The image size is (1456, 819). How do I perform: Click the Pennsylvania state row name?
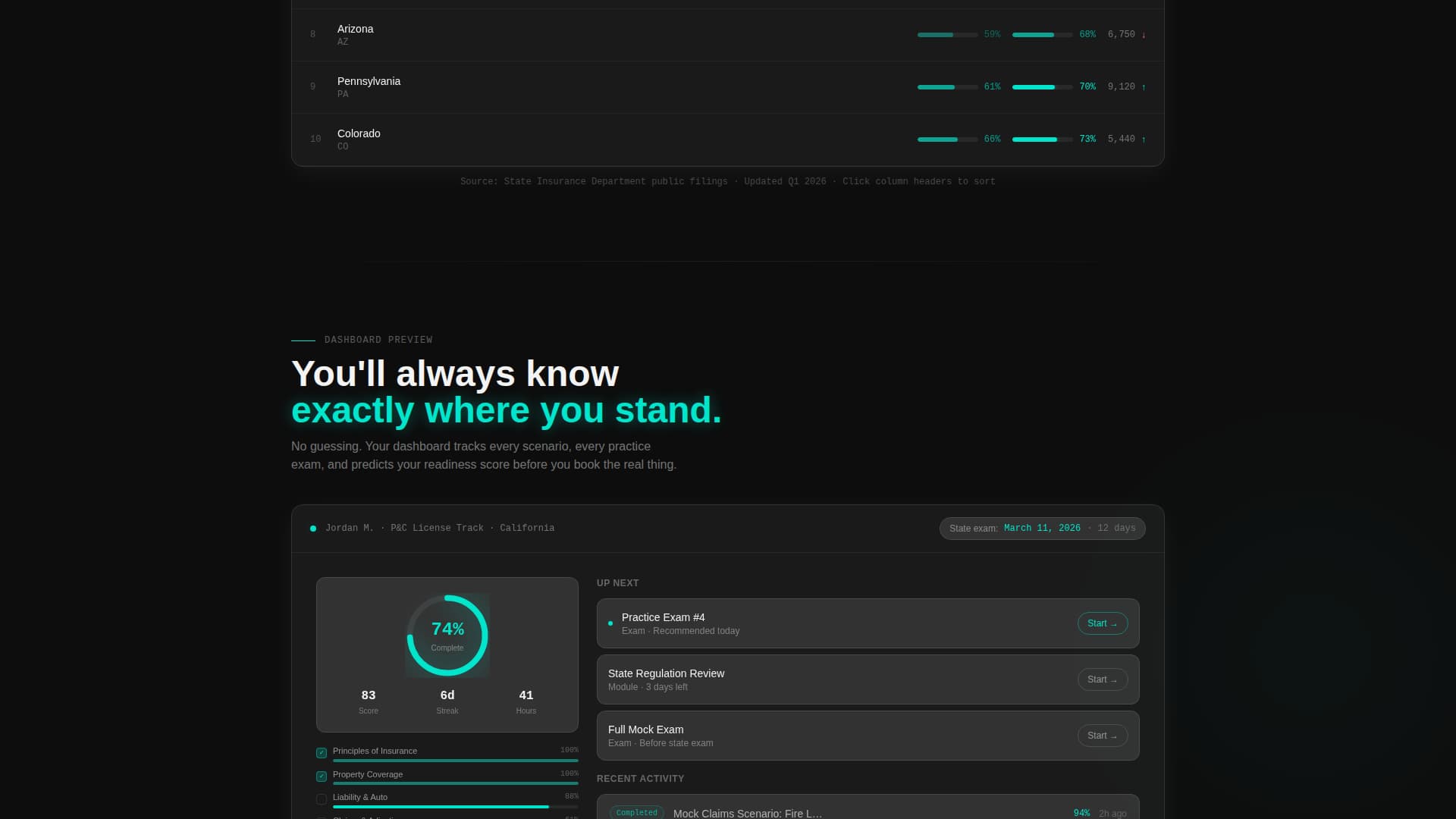click(x=369, y=81)
